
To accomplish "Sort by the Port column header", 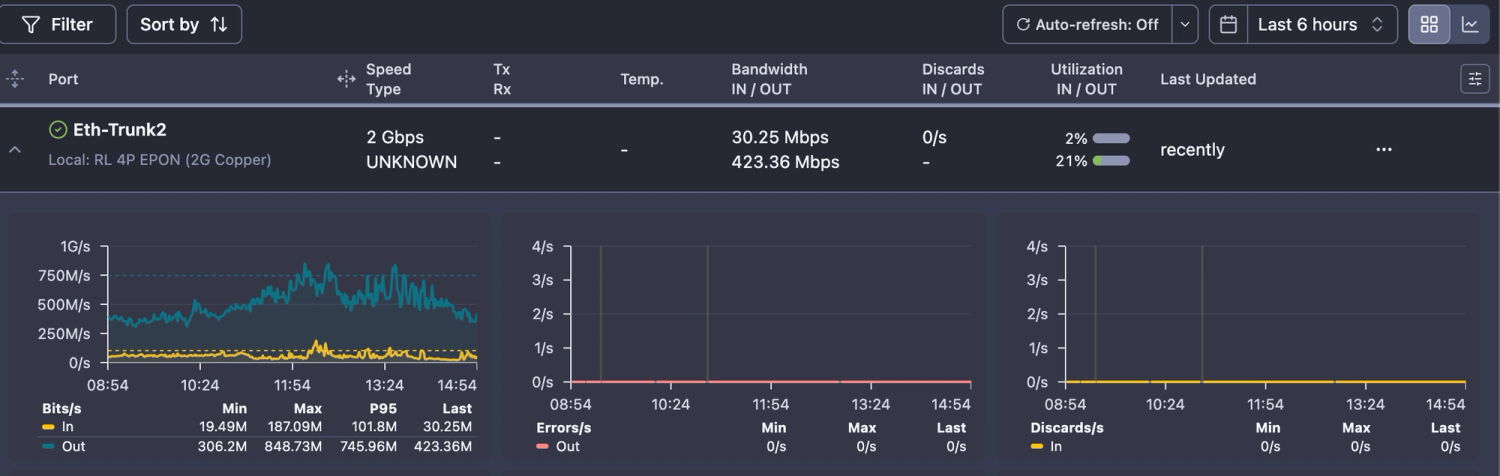I will (63, 79).
